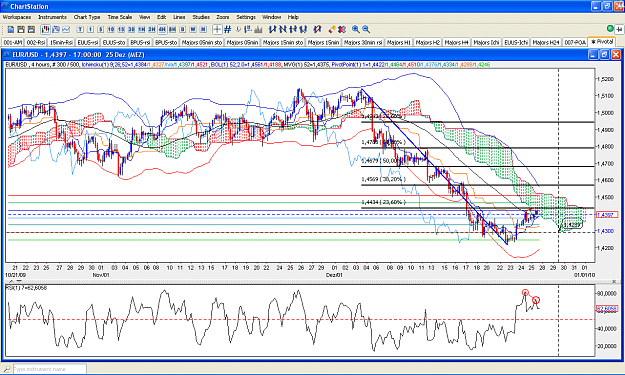Viewport: 625px width, 375px height.
Task: Toggle the crosshair cursor icon
Action: (217, 29)
